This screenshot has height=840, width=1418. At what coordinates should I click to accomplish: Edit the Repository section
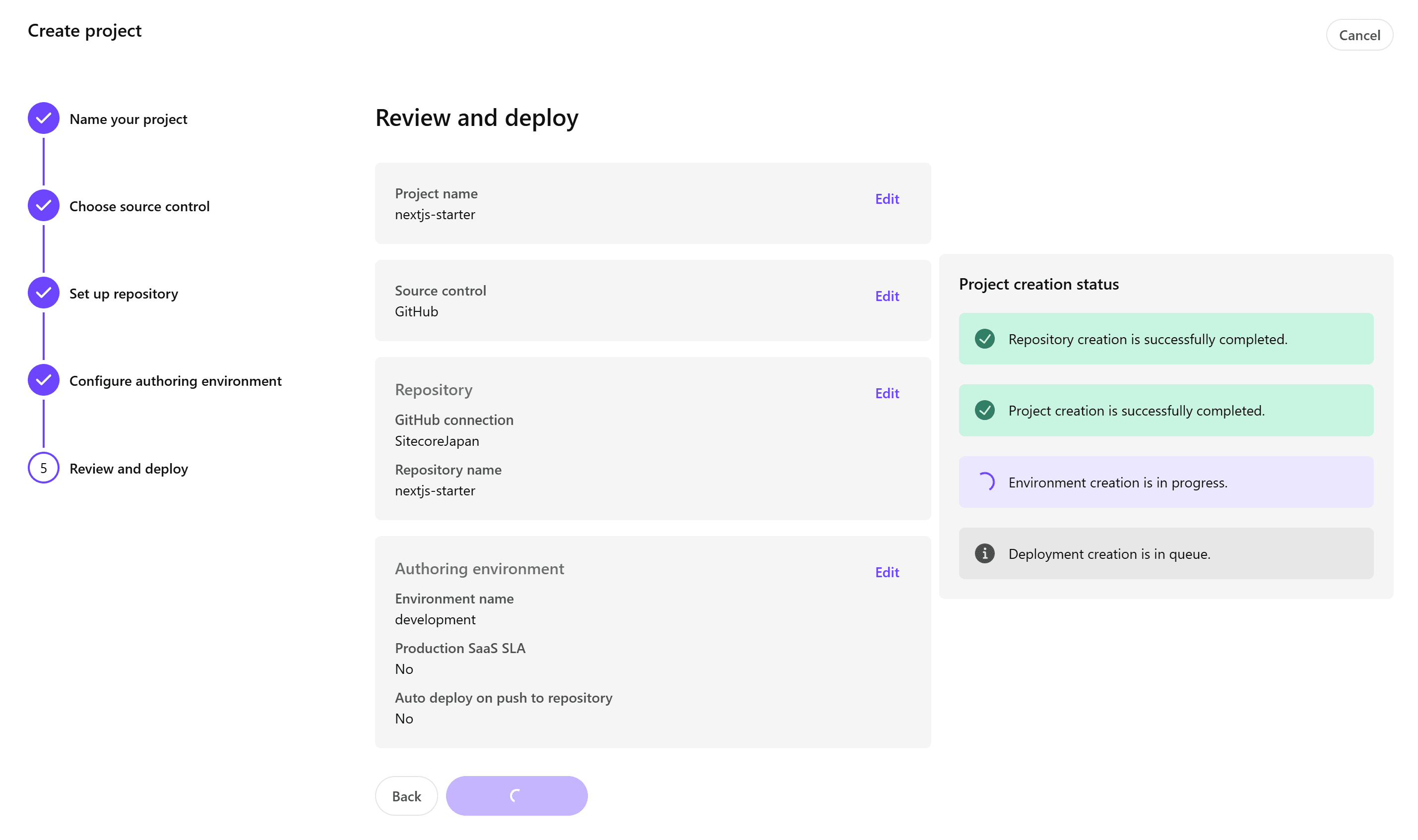(x=887, y=393)
